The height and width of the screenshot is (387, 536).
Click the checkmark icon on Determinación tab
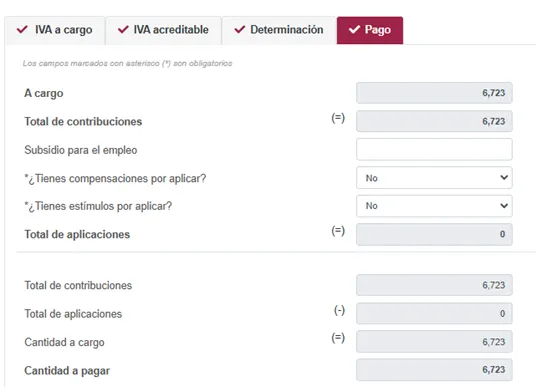[240, 29]
